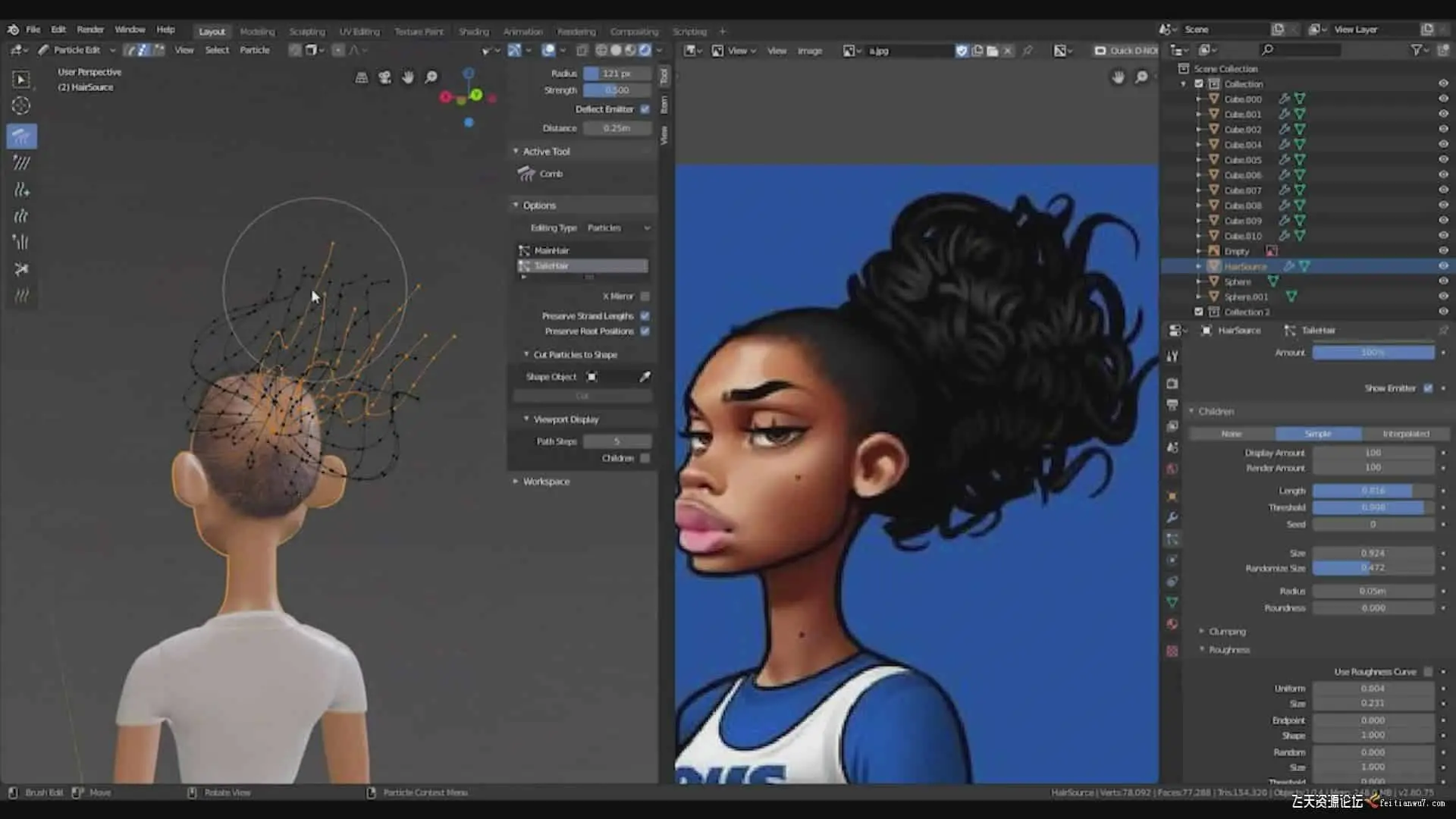The width and height of the screenshot is (1456, 819).
Task: Click the eyedropper next to Shape Object
Action: 645,377
